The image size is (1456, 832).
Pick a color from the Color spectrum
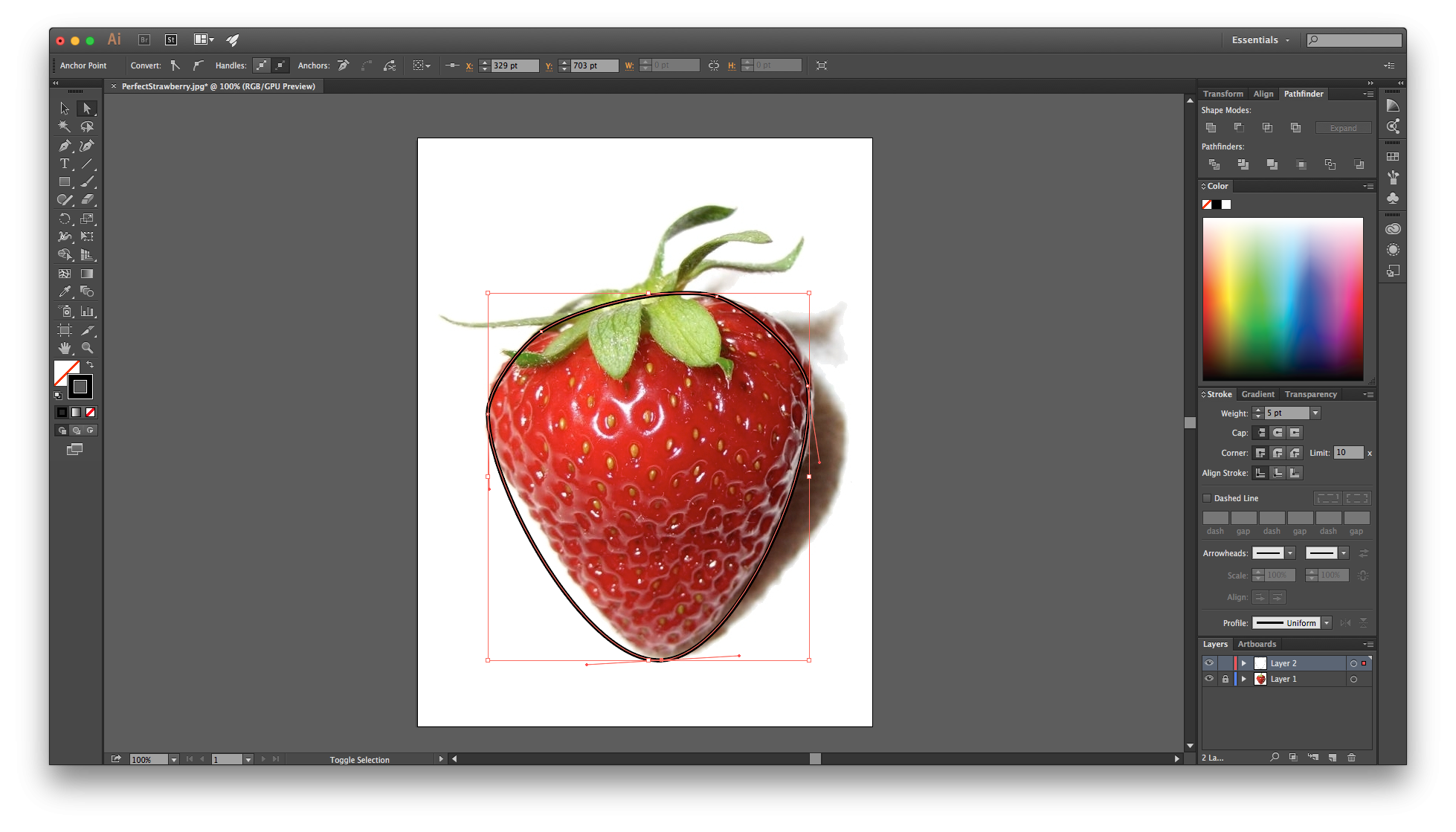point(1283,297)
